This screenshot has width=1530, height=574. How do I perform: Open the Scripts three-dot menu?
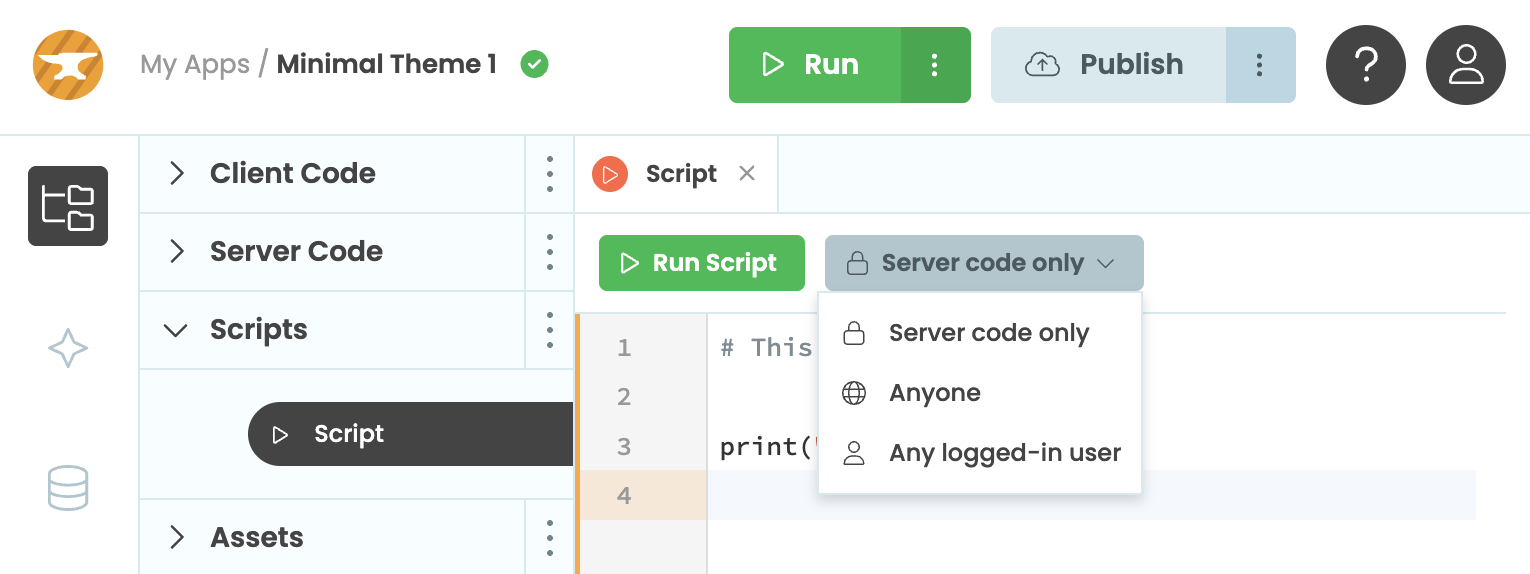(550, 330)
